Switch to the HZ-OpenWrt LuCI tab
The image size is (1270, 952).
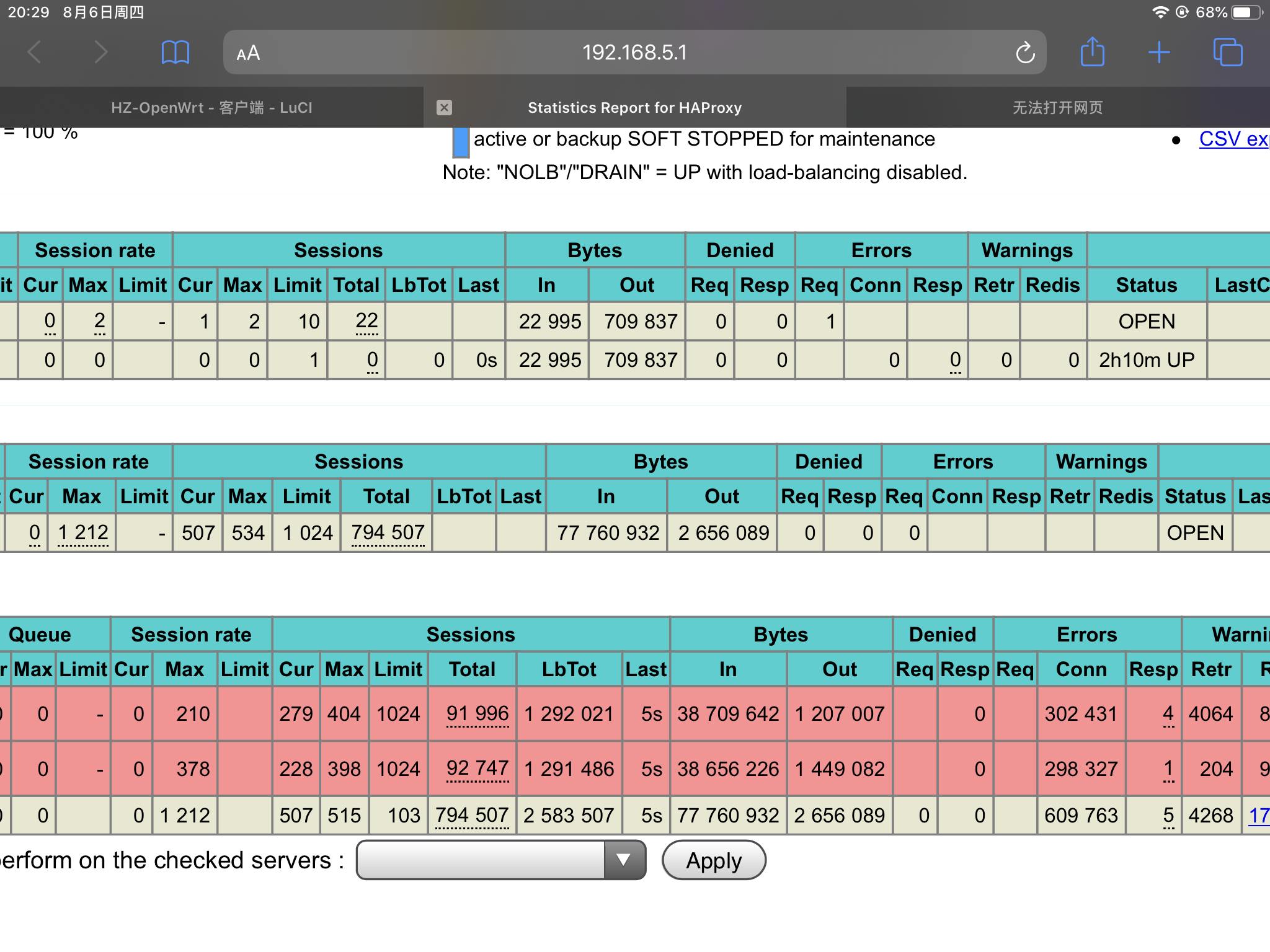click(212, 107)
